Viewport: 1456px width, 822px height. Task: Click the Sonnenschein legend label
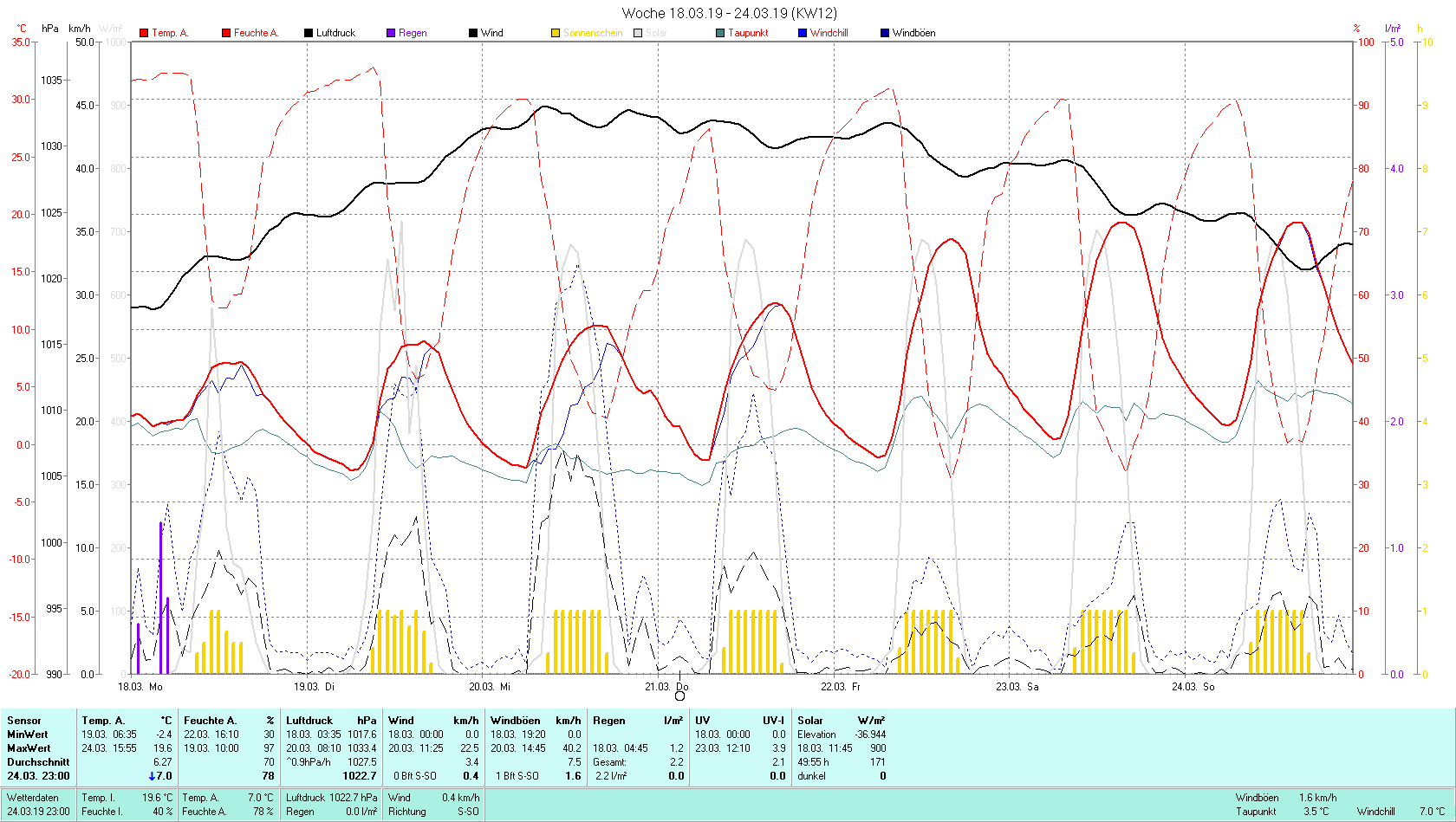593,33
